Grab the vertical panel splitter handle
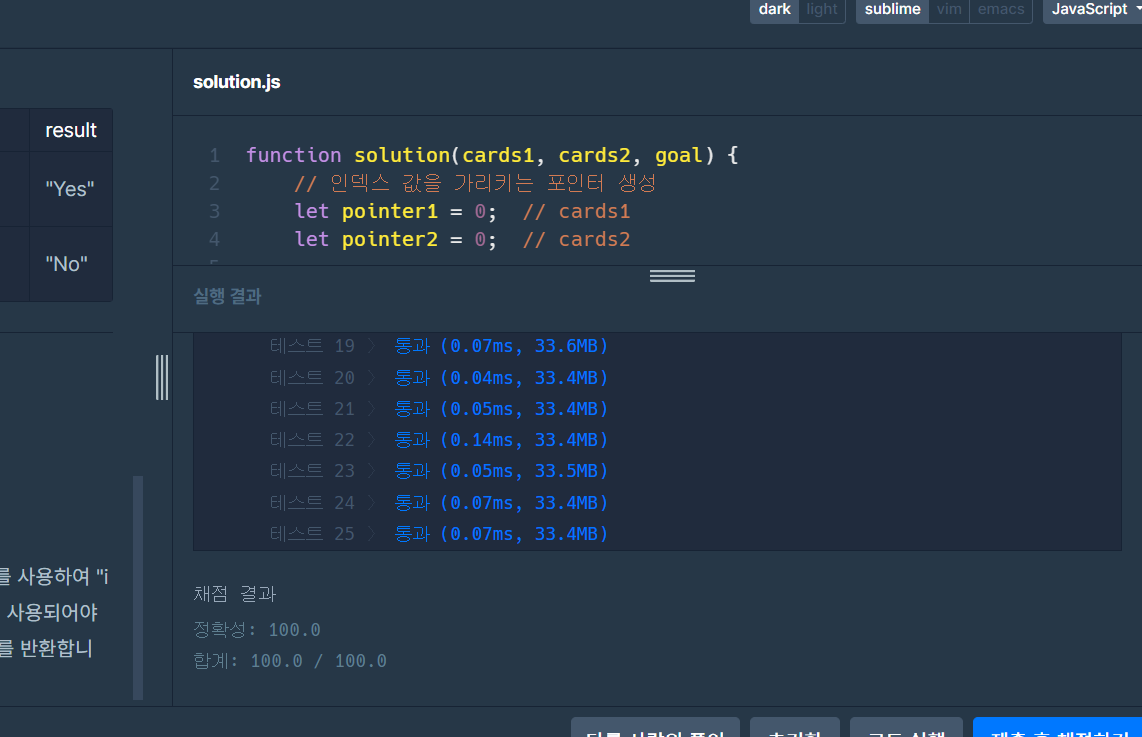The width and height of the screenshot is (1142, 737). (x=162, y=377)
